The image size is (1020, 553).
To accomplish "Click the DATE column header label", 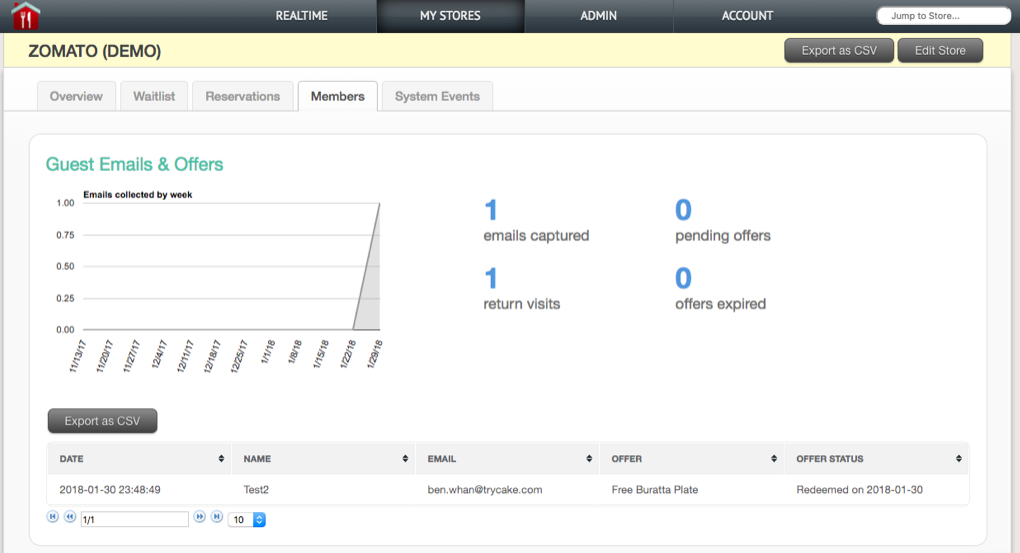I will coord(72,459).
